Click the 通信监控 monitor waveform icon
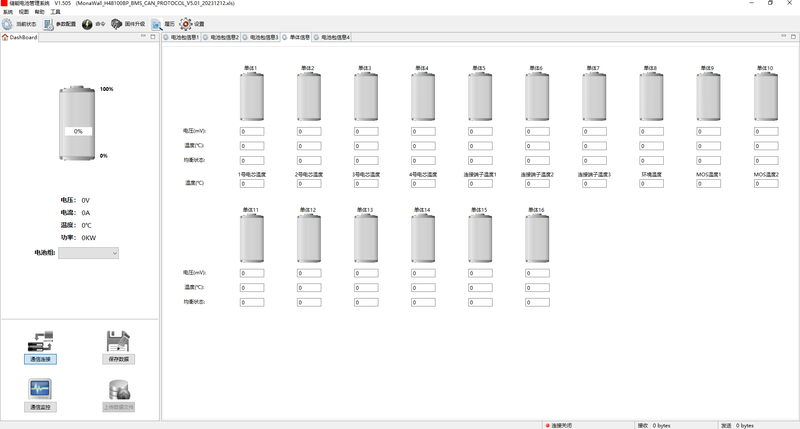 pos(41,391)
